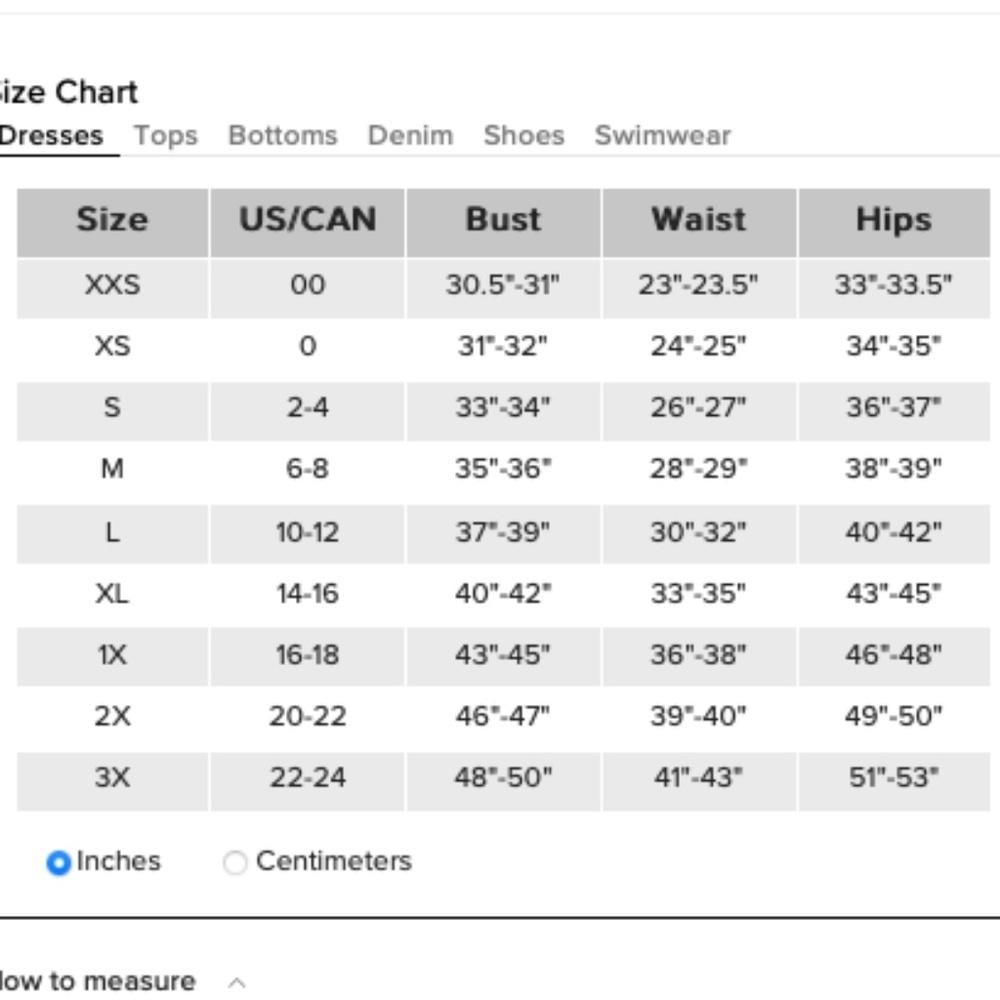Click the XL bust measurement 40"-42"
Screen dimensions: 1000x1000
tap(503, 594)
